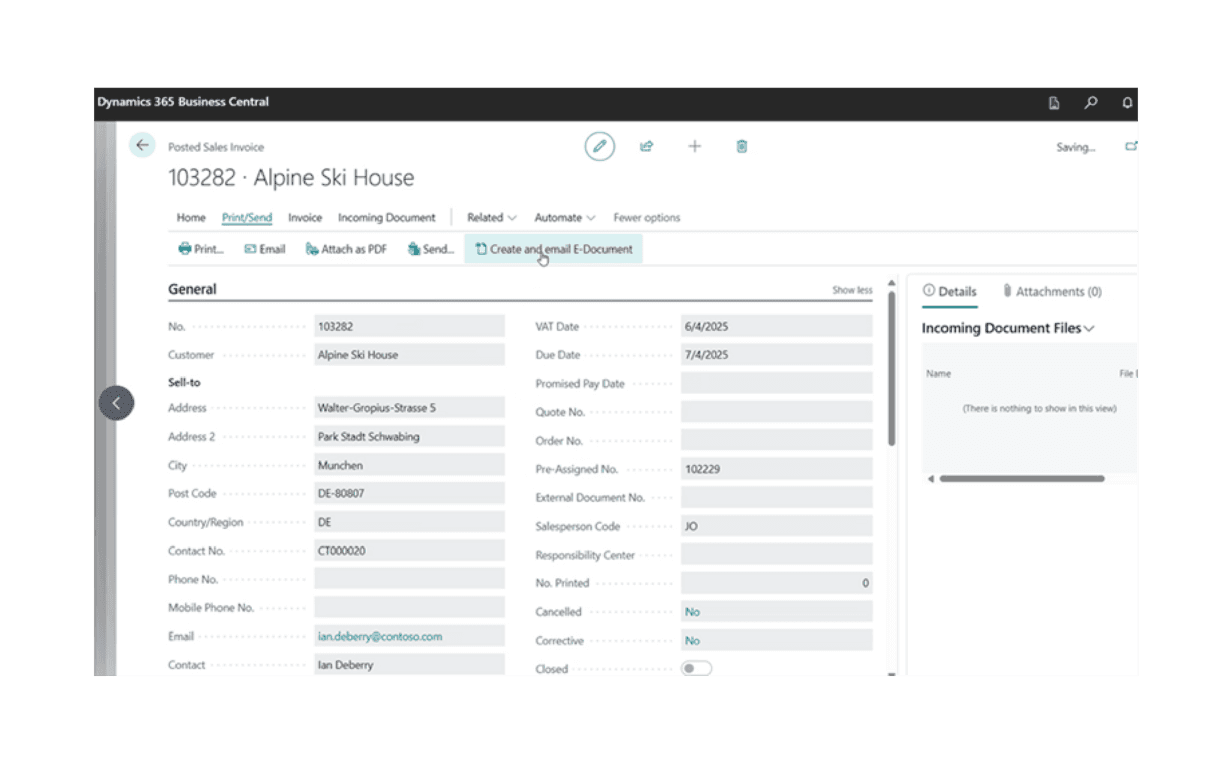Click the notifications bell icon
Screen dimensions: 1232x764
click(1127, 103)
